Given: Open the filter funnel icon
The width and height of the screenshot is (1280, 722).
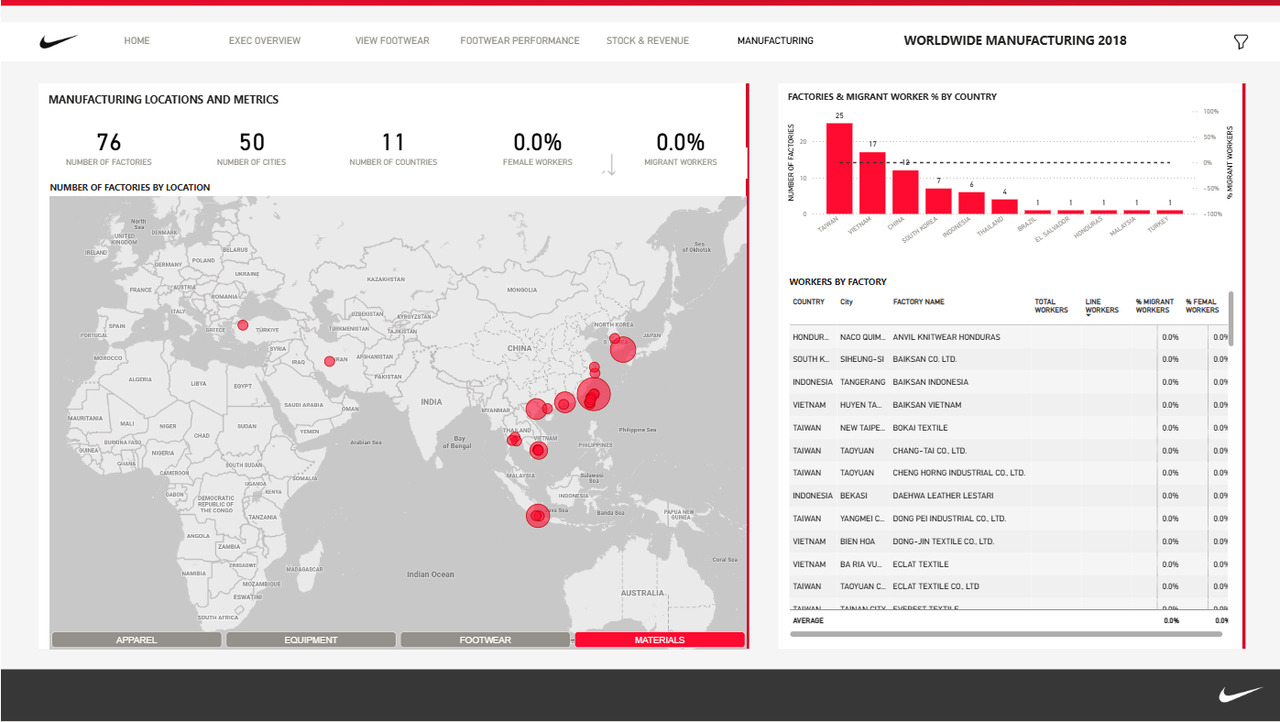Looking at the screenshot, I should pyautogui.click(x=1241, y=42).
